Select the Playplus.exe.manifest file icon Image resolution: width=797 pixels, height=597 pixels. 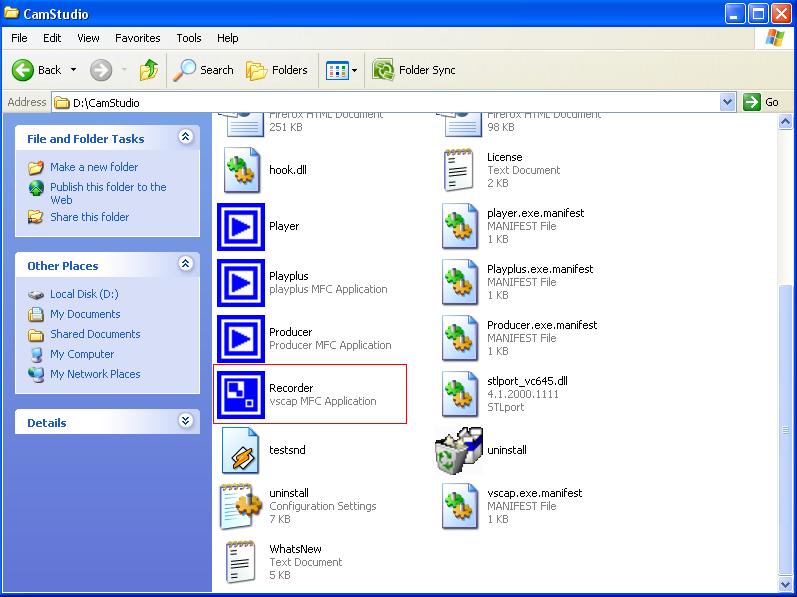point(460,282)
